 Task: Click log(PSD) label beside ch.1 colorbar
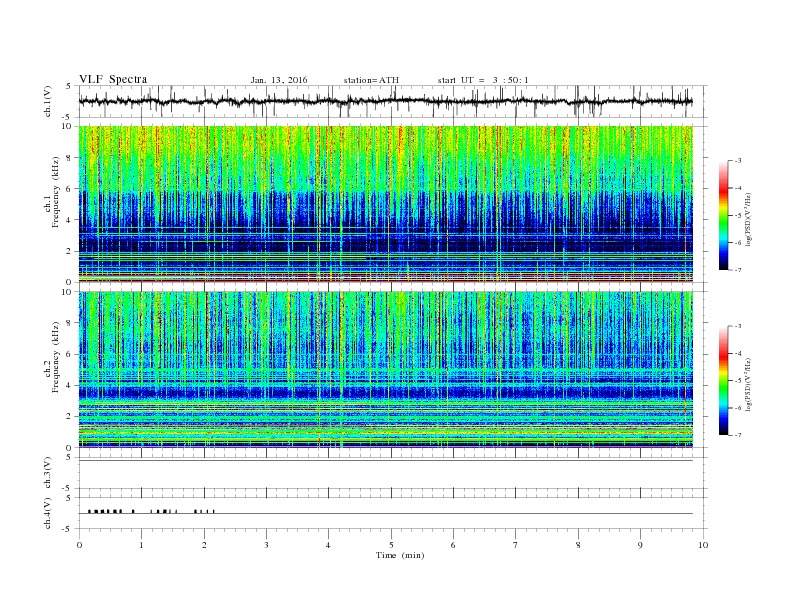[x=748, y=219]
